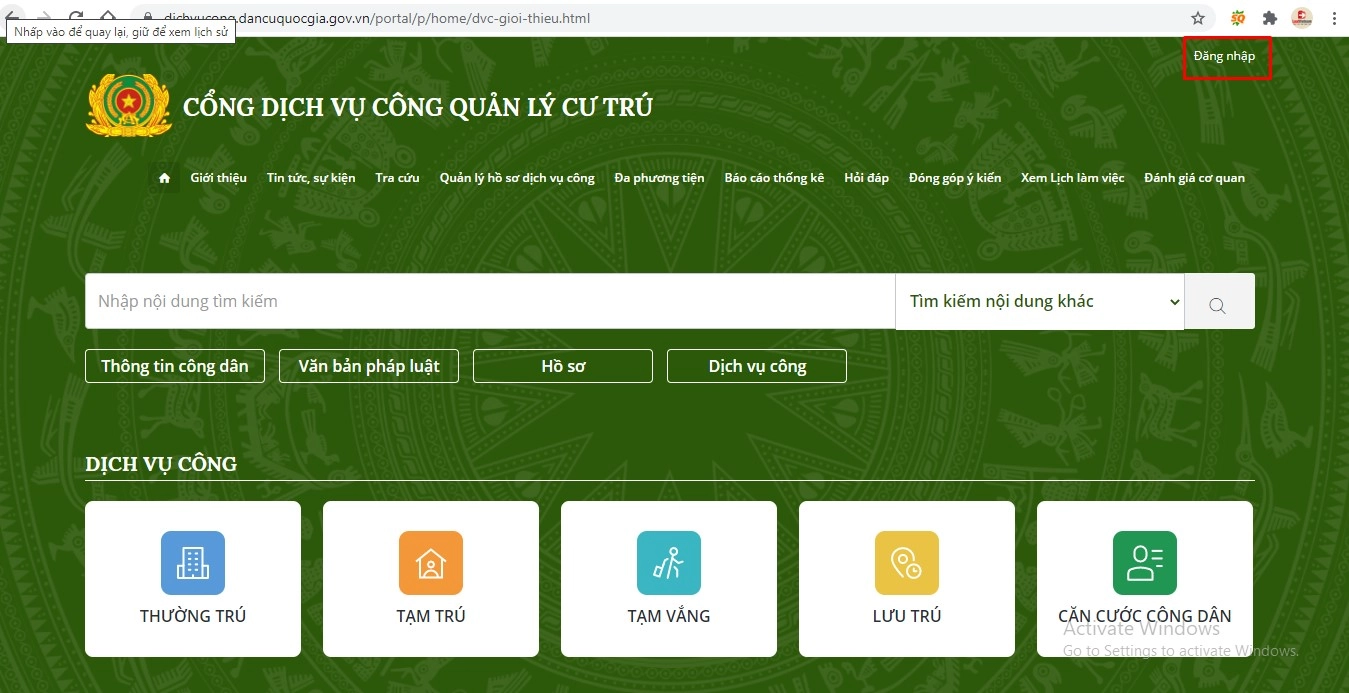Select the Lưu trú location pin icon

(906, 563)
